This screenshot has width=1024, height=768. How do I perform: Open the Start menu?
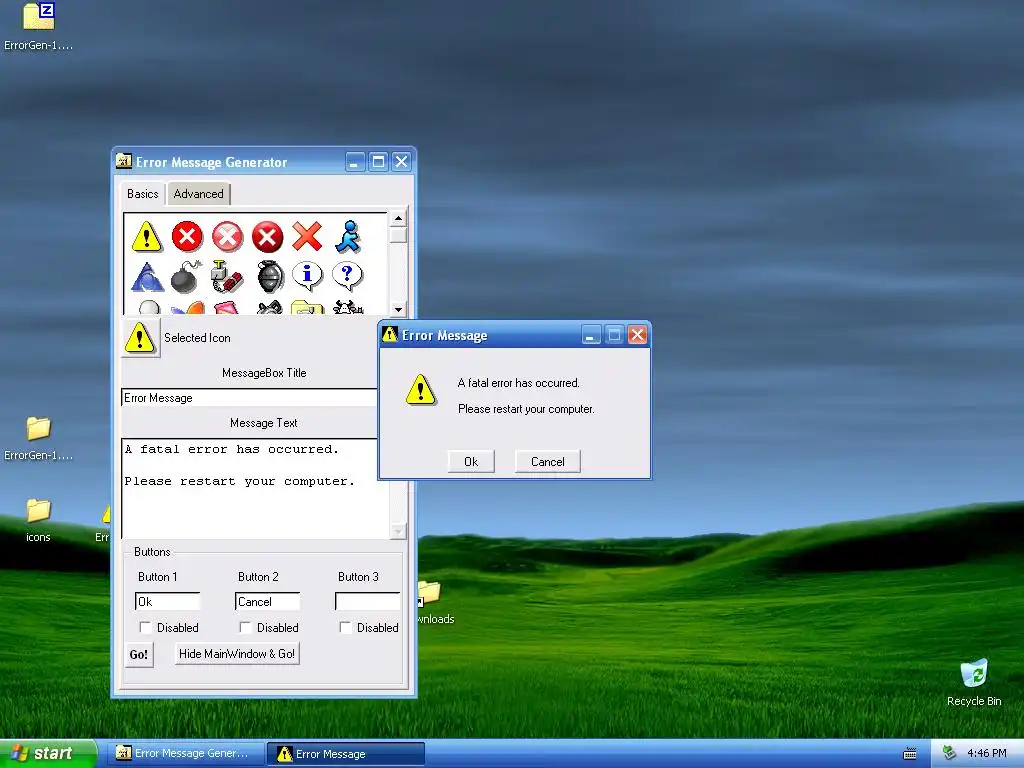coord(48,754)
